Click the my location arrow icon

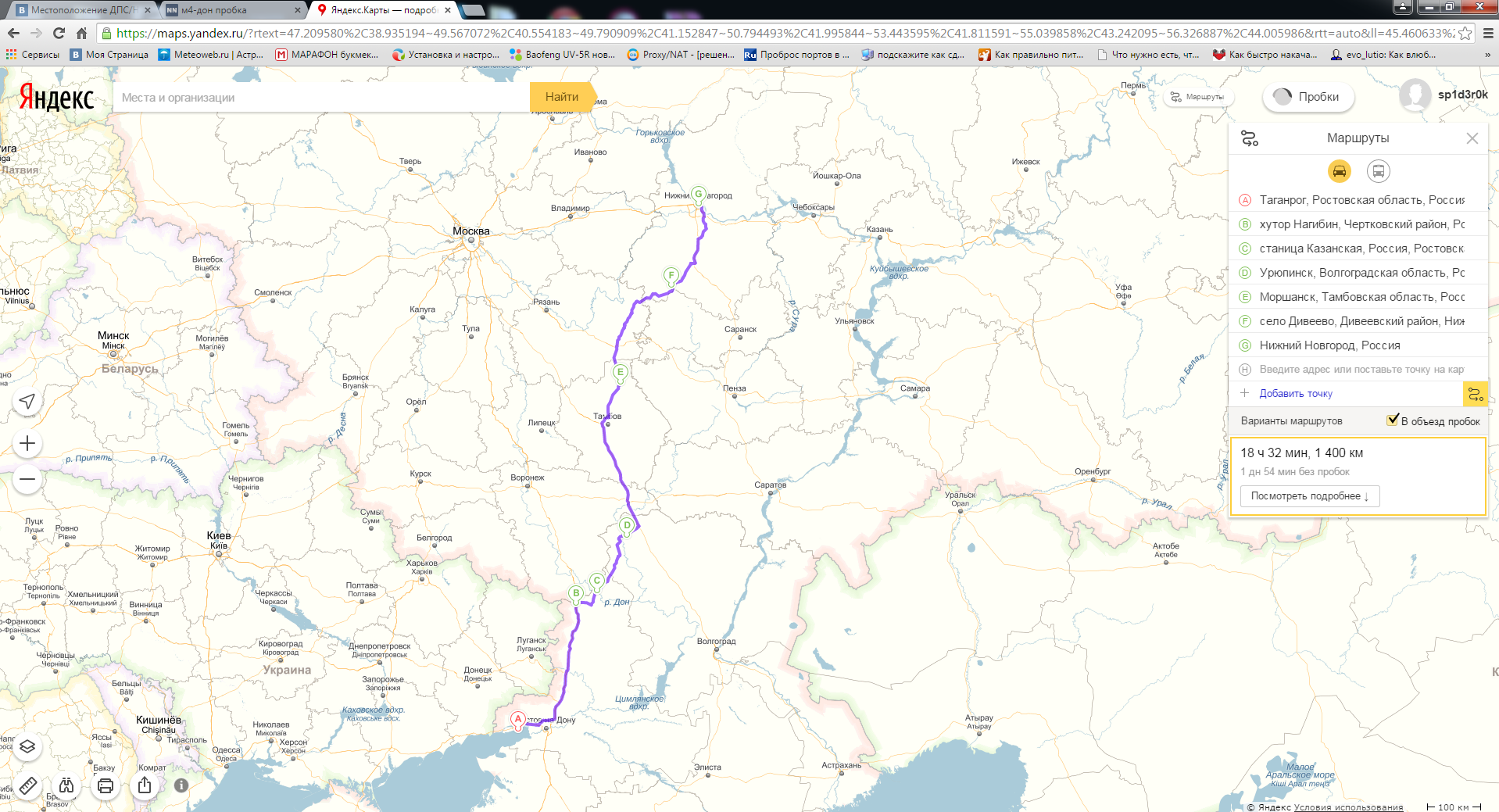(x=27, y=401)
